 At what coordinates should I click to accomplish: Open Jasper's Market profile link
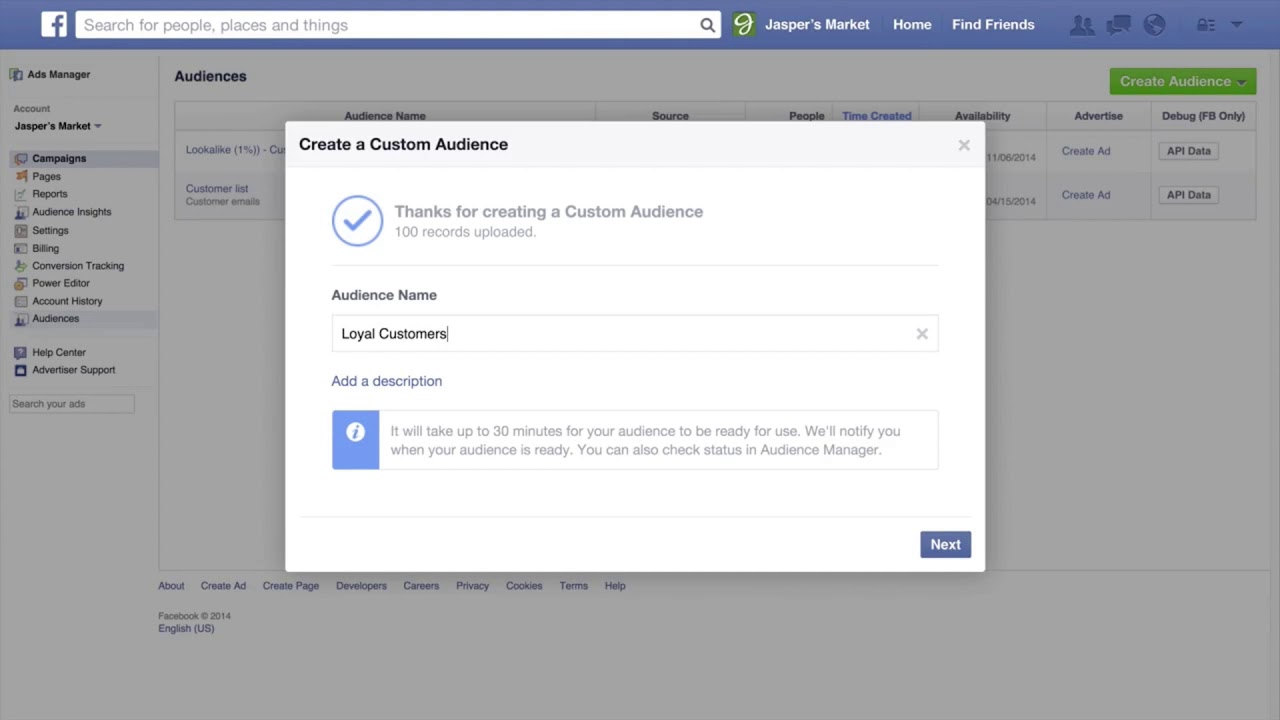817,25
